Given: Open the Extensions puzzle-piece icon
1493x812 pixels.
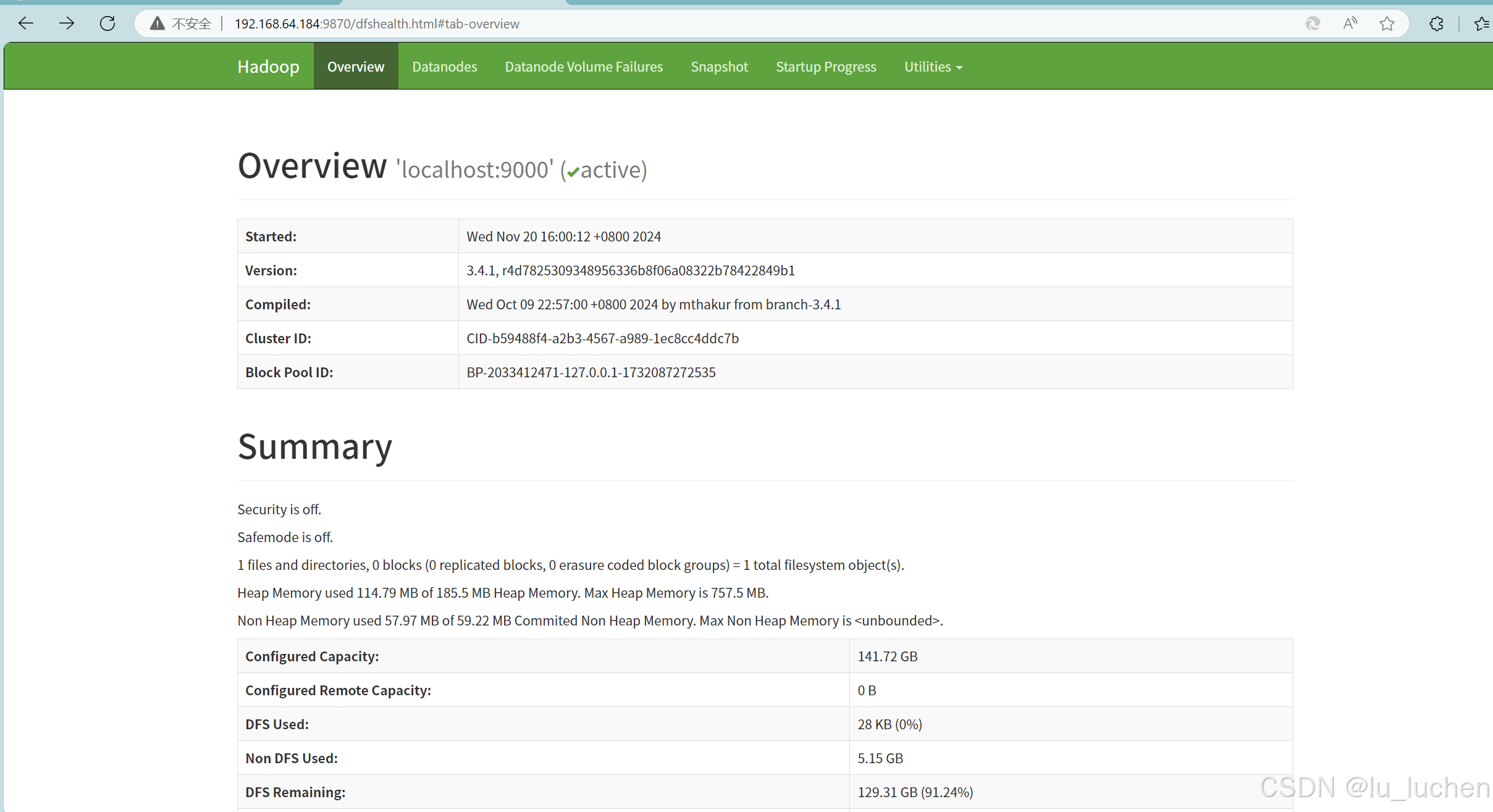Looking at the screenshot, I should 1436,23.
